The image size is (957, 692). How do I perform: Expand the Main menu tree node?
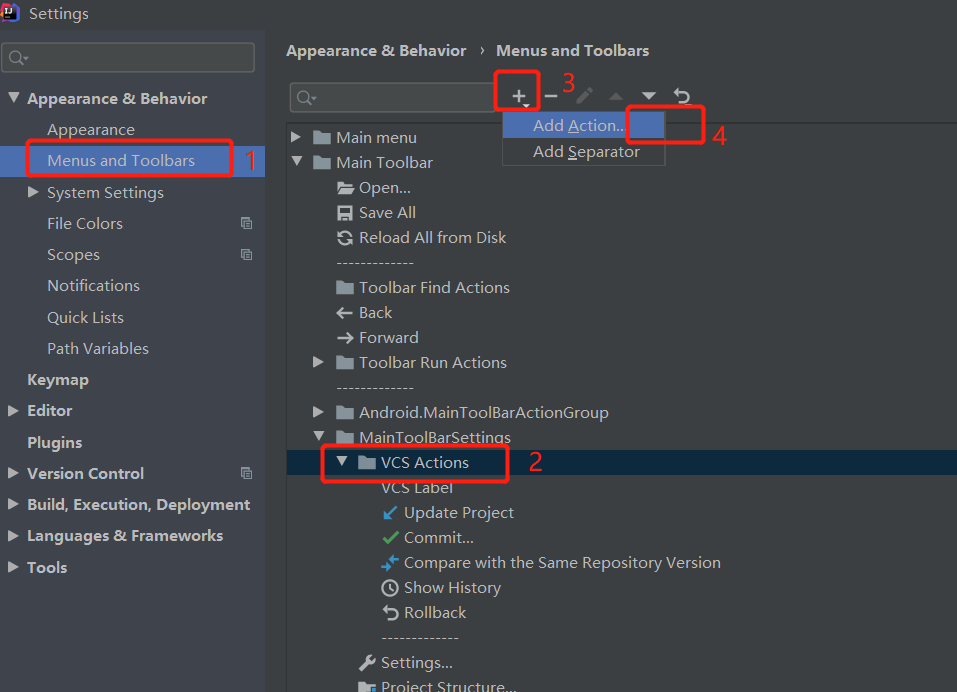pos(295,137)
